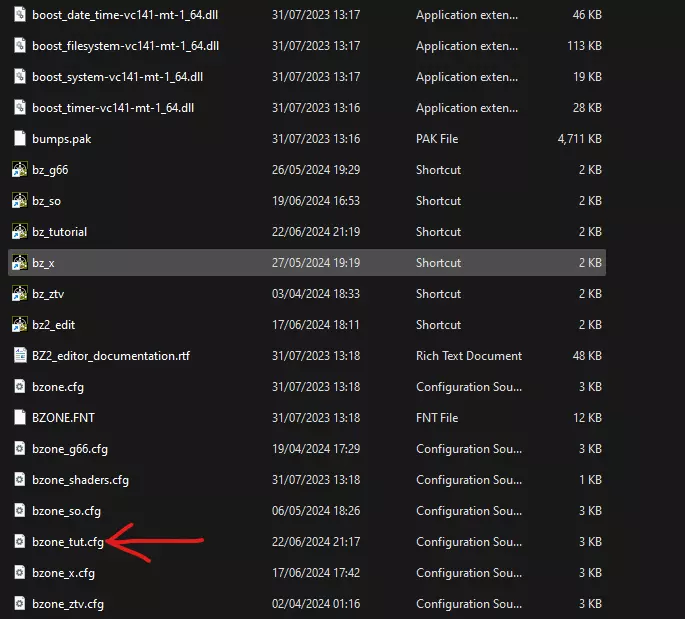685x619 pixels.
Task: Select the bumps.pak file name
Action: [x=62, y=139]
